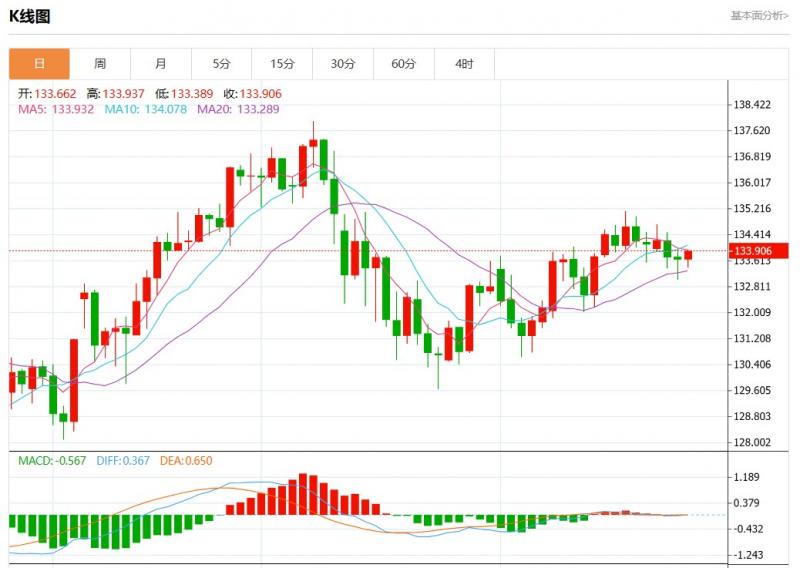The image size is (800, 568).
Task: Open the 4时 timeframe tab
Action: pos(464,64)
